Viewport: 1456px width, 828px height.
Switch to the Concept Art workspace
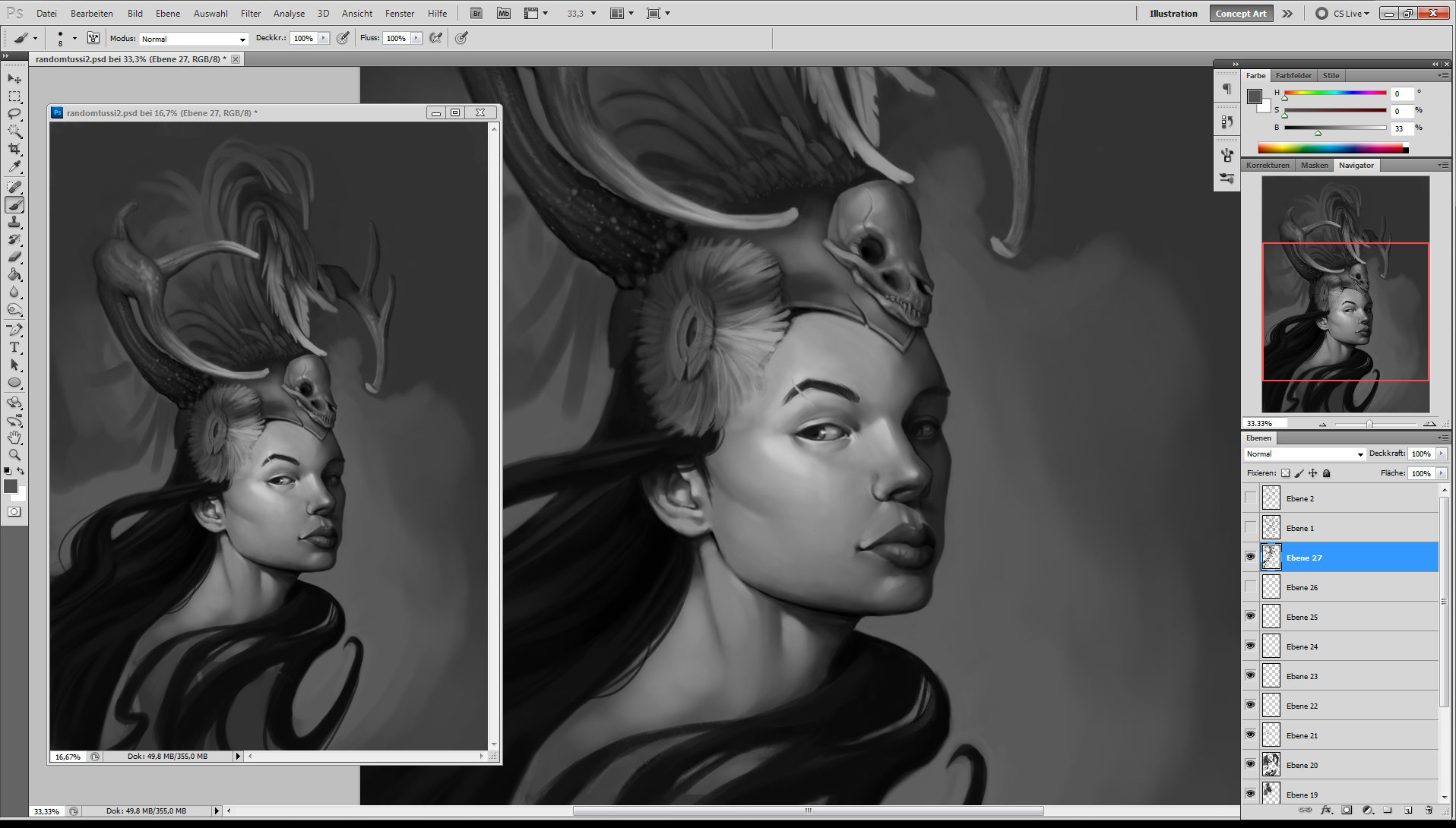(x=1240, y=13)
